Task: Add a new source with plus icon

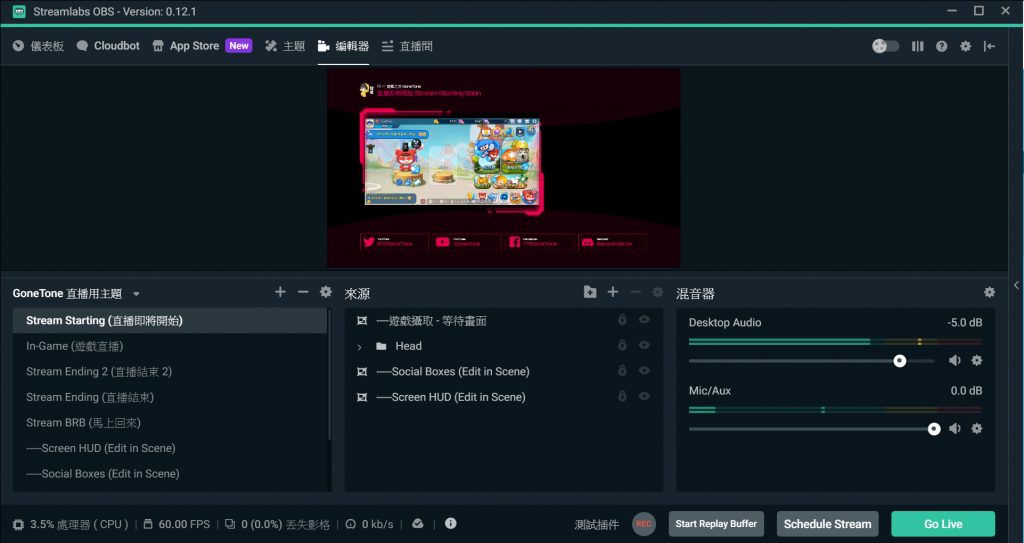Action: tap(613, 292)
